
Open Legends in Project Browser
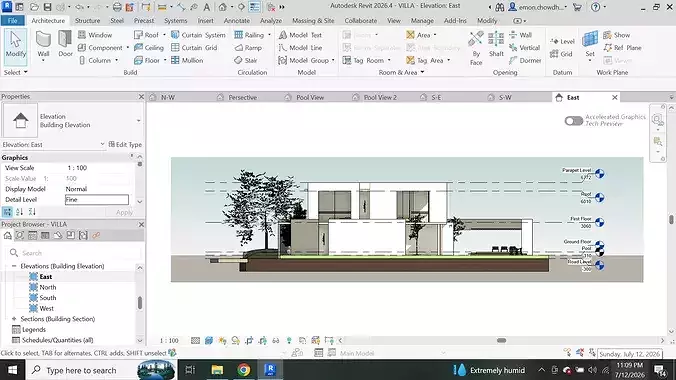(x=34, y=330)
